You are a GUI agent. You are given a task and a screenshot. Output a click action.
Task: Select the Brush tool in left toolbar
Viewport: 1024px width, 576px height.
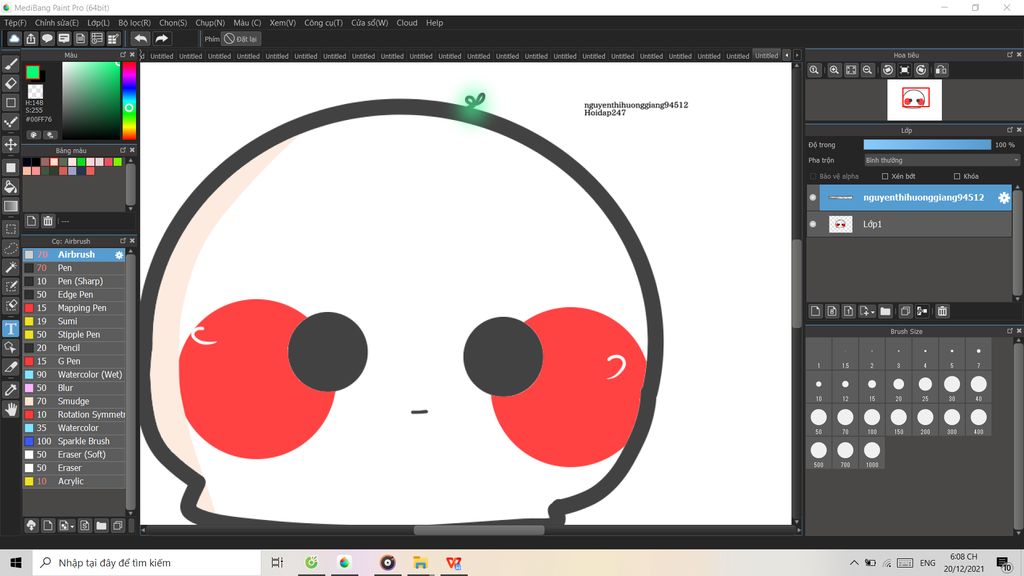tap(10, 64)
